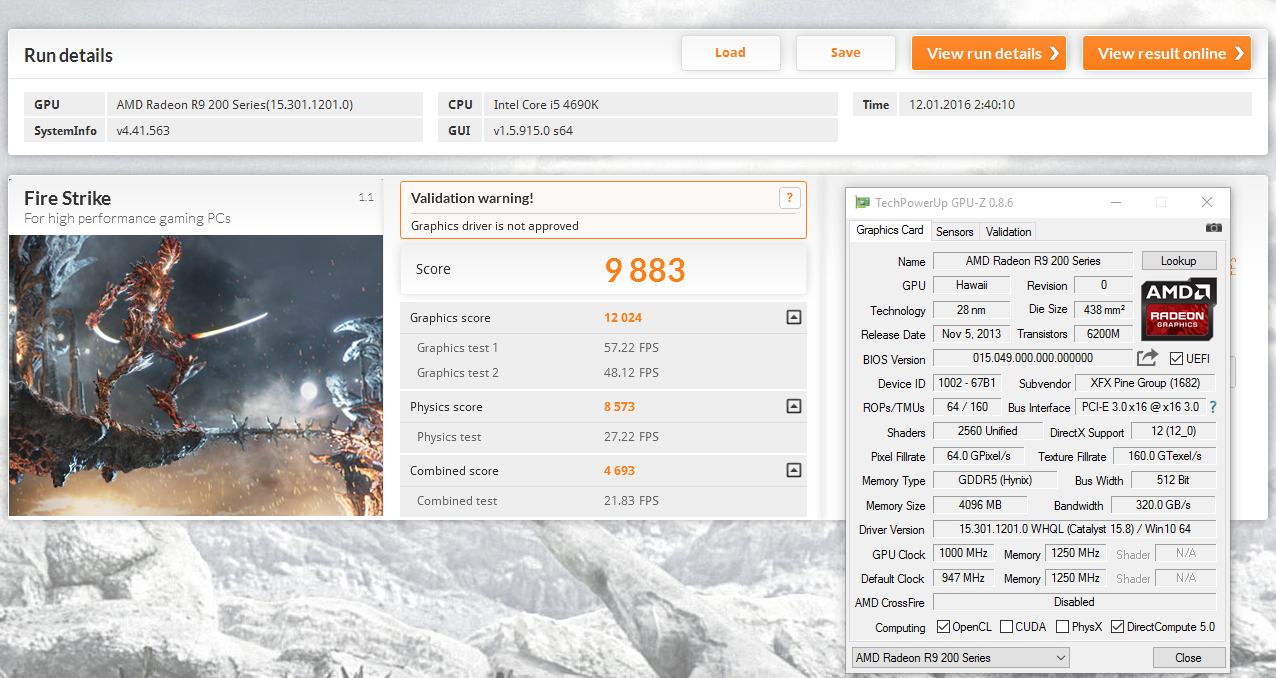This screenshot has width=1276, height=678.
Task: Click Combined test 21.83 FPS value
Action: click(631, 500)
